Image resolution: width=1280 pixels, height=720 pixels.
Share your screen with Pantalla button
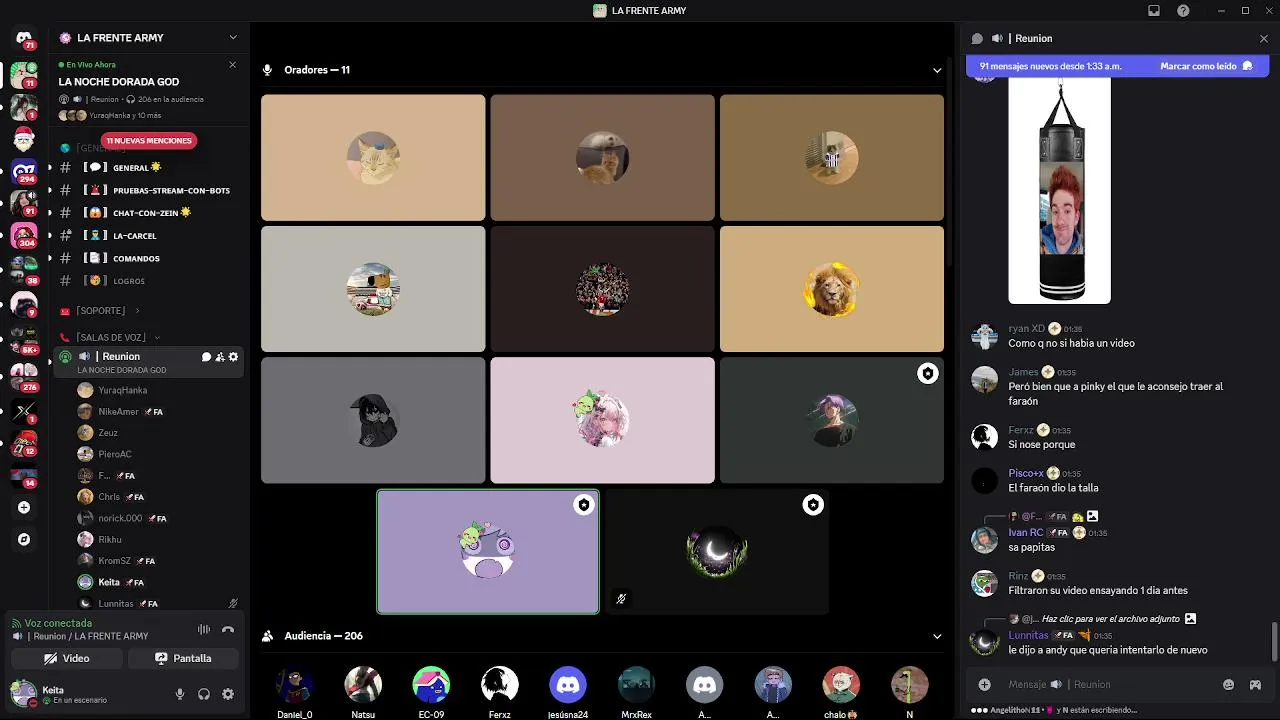pyautogui.click(x=183, y=658)
